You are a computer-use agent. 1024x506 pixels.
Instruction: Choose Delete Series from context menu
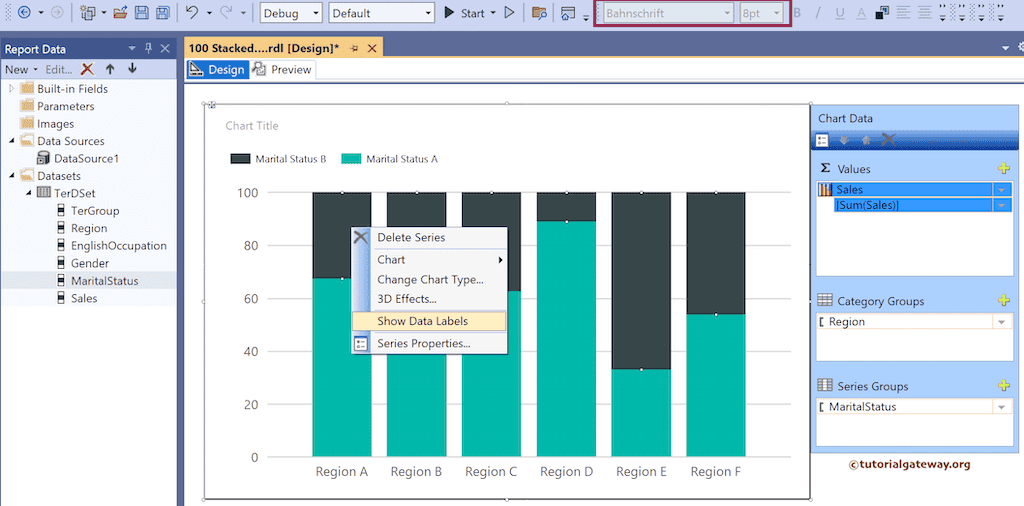click(x=430, y=238)
